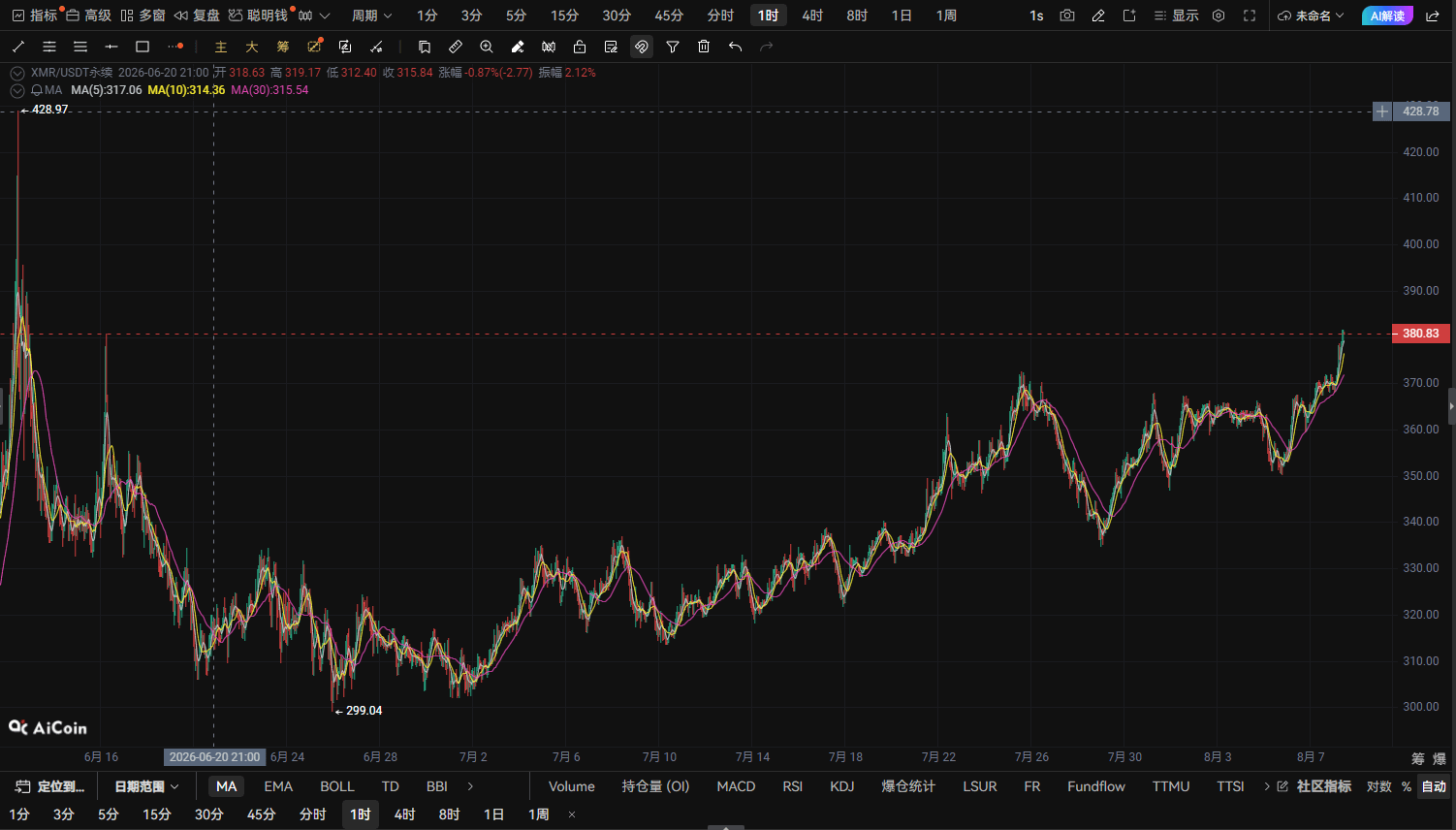Viewport: 1456px width, 830px height.
Task: Click the 主 main-force indicator icon
Action: pyautogui.click(x=221, y=47)
